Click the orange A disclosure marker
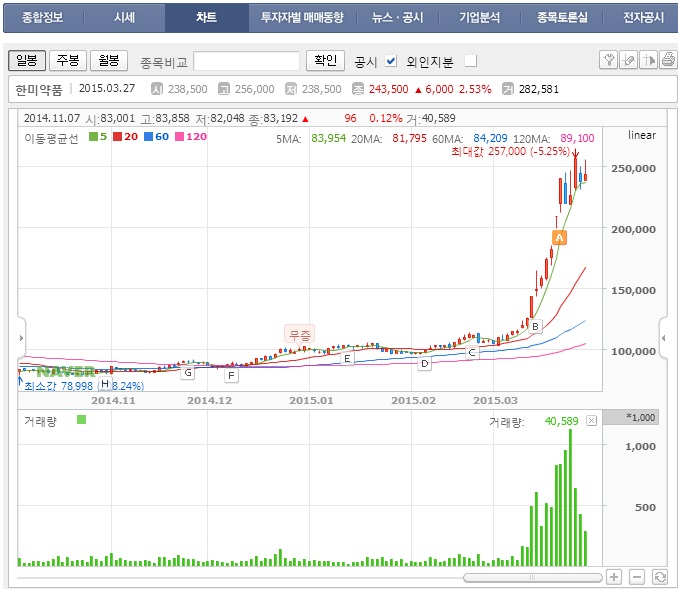678x589 pixels. [x=560, y=237]
